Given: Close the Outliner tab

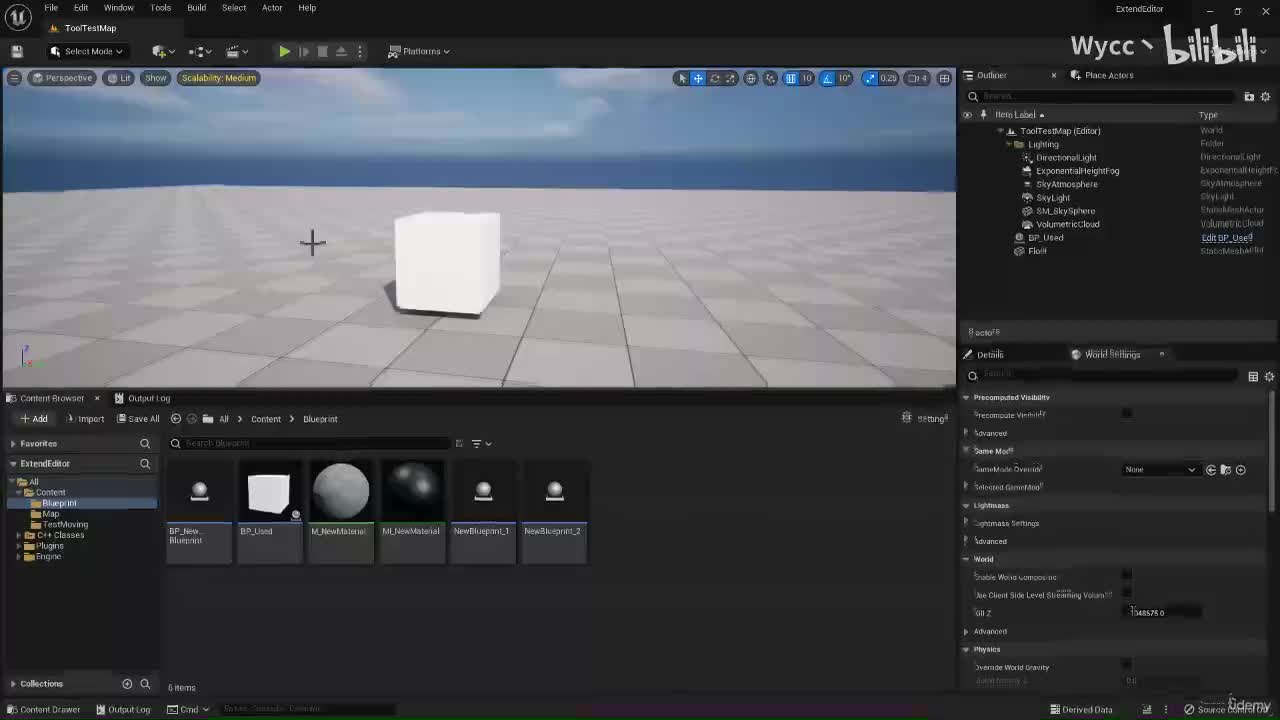Looking at the screenshot, I should (1053, 75).
